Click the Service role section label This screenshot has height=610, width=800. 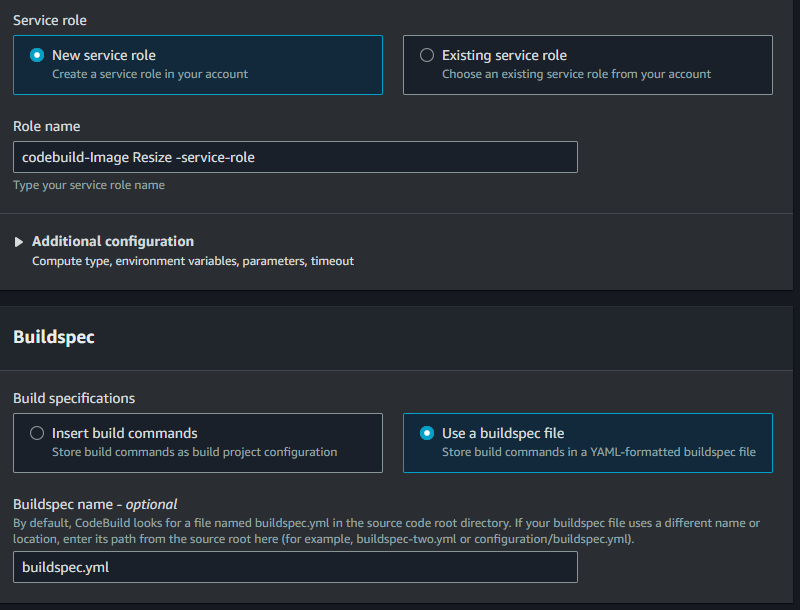50,20
